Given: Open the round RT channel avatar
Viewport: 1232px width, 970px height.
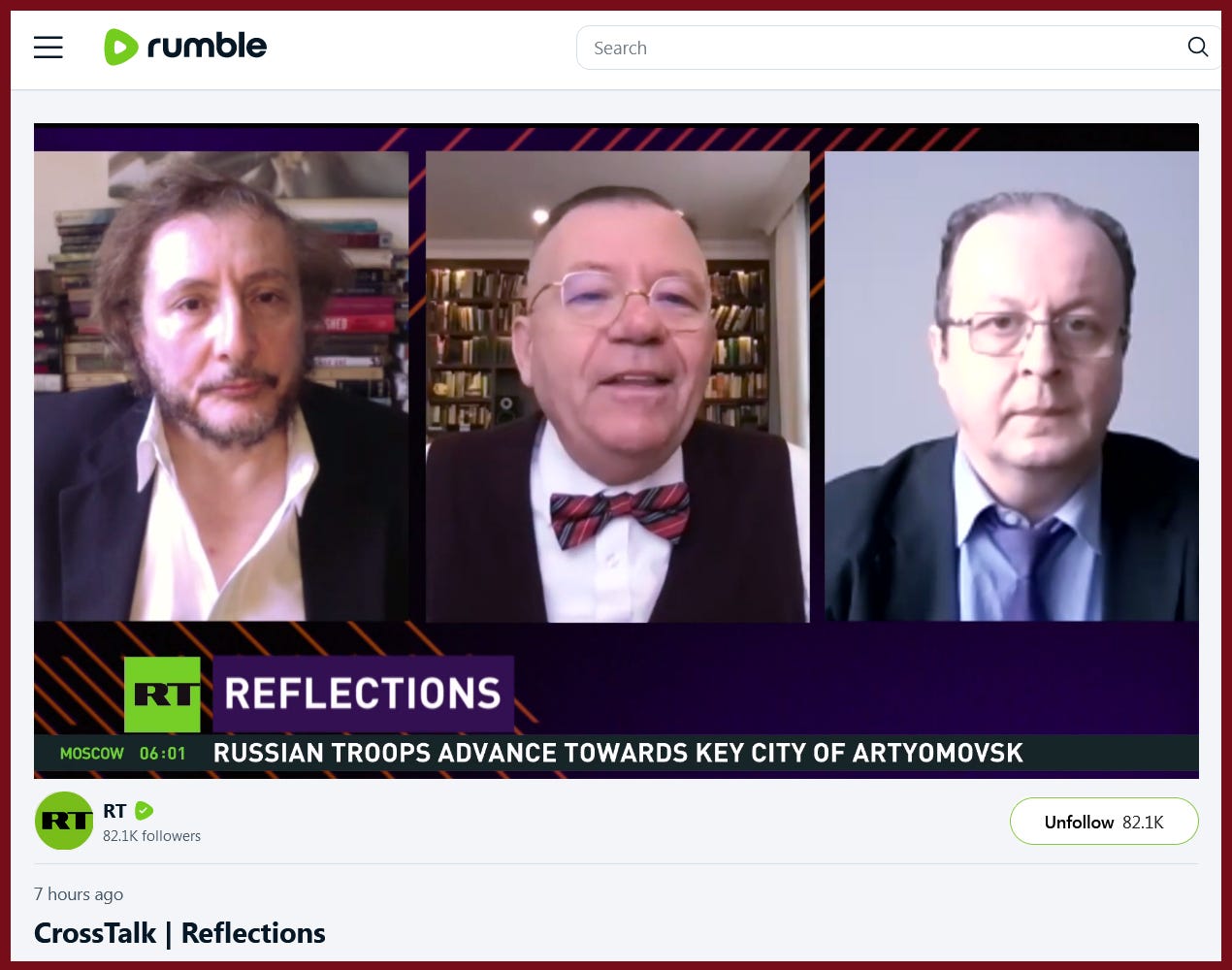Looking at the screenshot, I should coord(64,821).
